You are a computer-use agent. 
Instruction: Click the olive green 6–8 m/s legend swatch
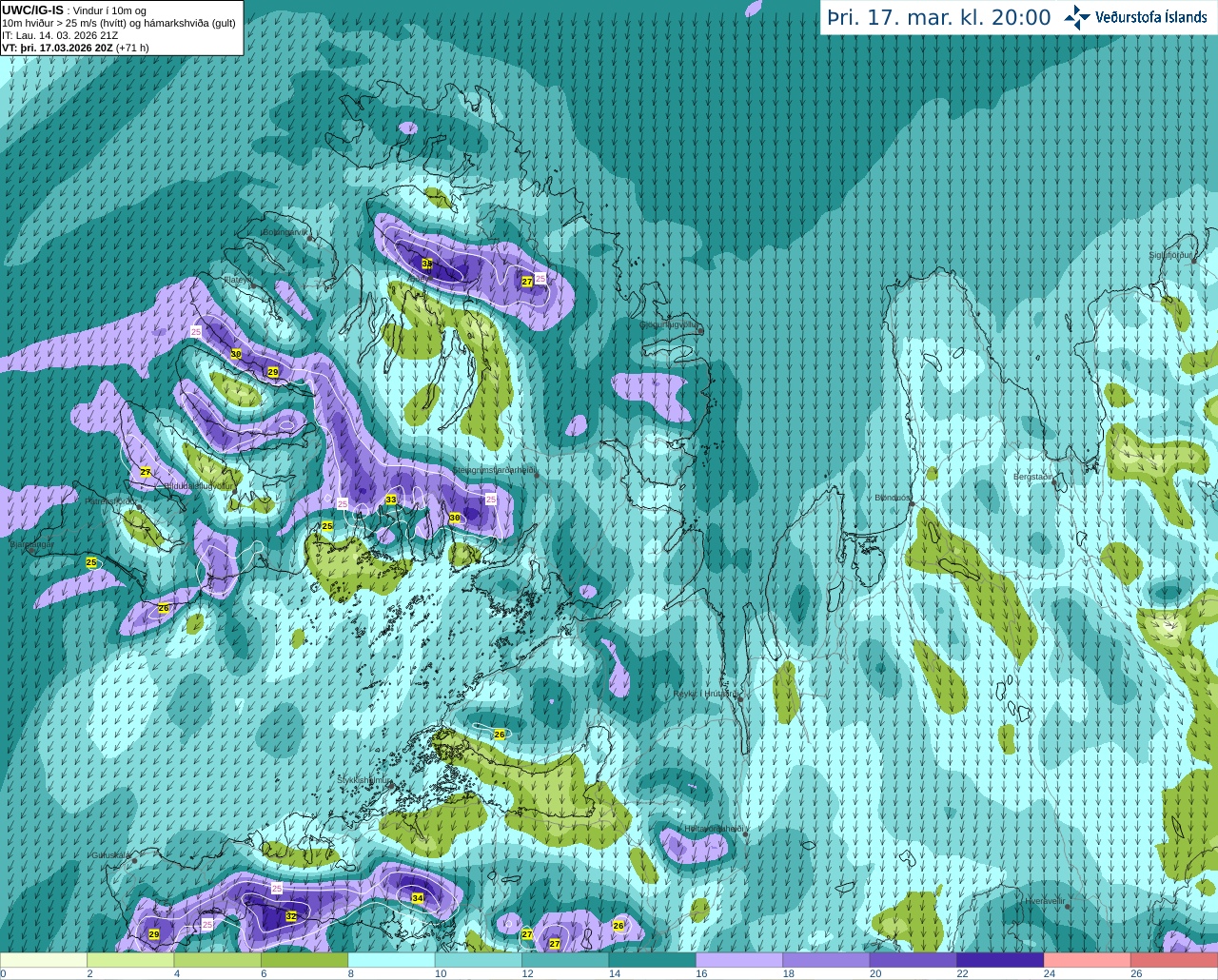[304, 960]
